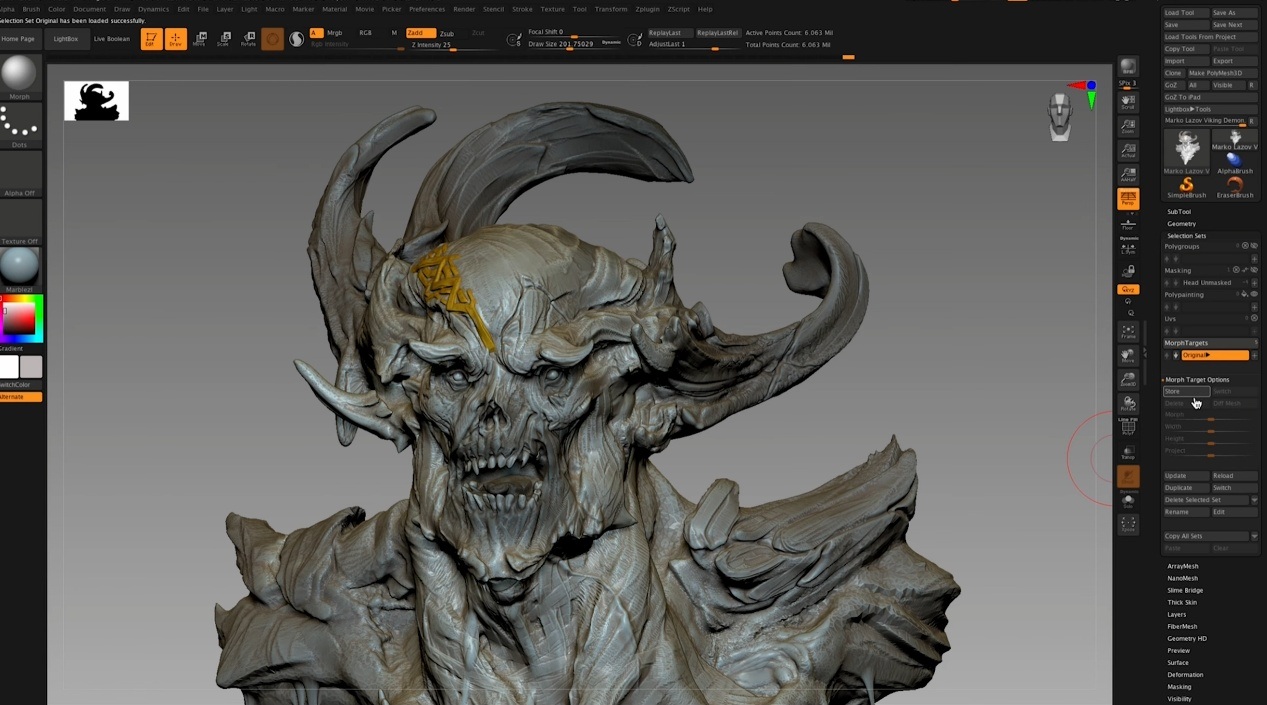Select the SimpleBrush tool
Viewport: 1267px width, 705px height.
tap(1186, 187)
